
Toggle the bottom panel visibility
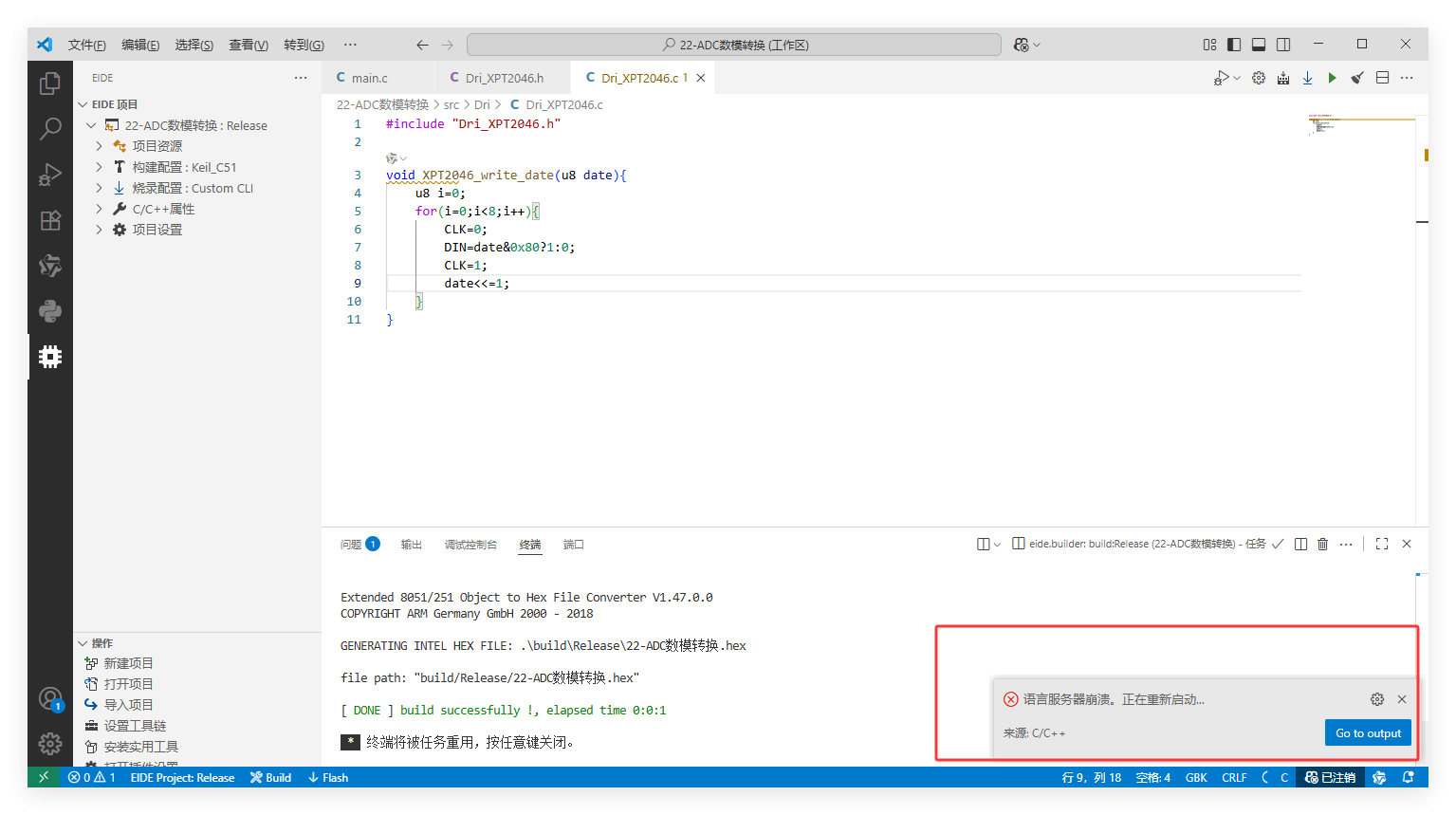coord(1259,45)
